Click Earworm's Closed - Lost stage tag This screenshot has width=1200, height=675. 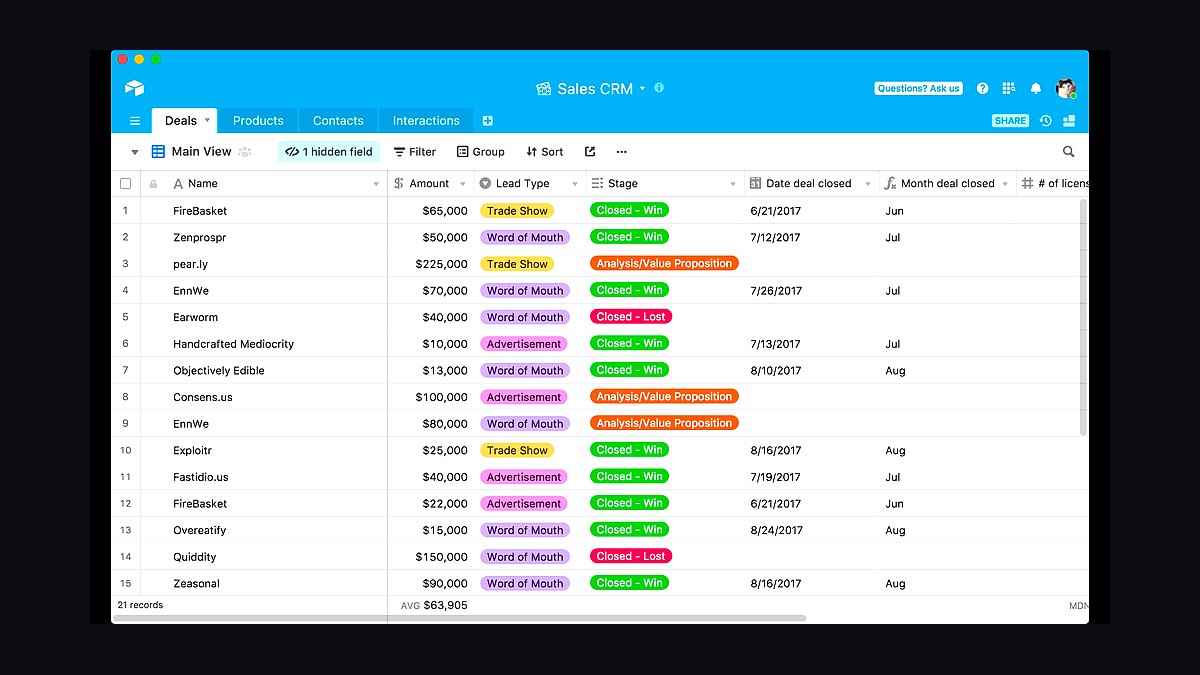(x=631, y=317)
